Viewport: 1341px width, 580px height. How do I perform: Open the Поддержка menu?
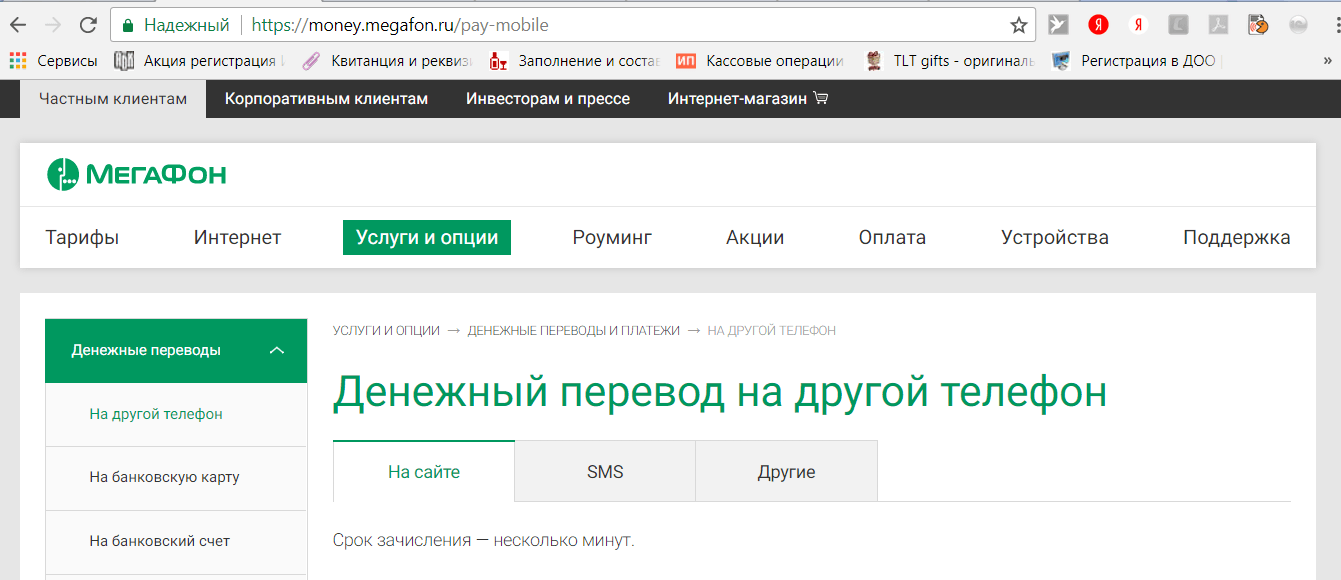click(x=1237, y=238)
